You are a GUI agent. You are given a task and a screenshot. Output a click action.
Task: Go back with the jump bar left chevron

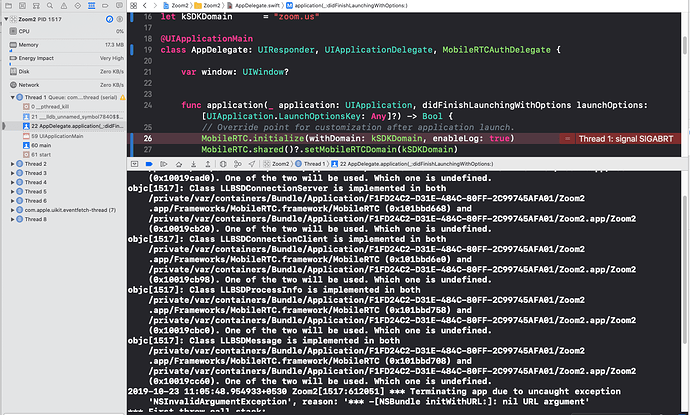(145, 6)
